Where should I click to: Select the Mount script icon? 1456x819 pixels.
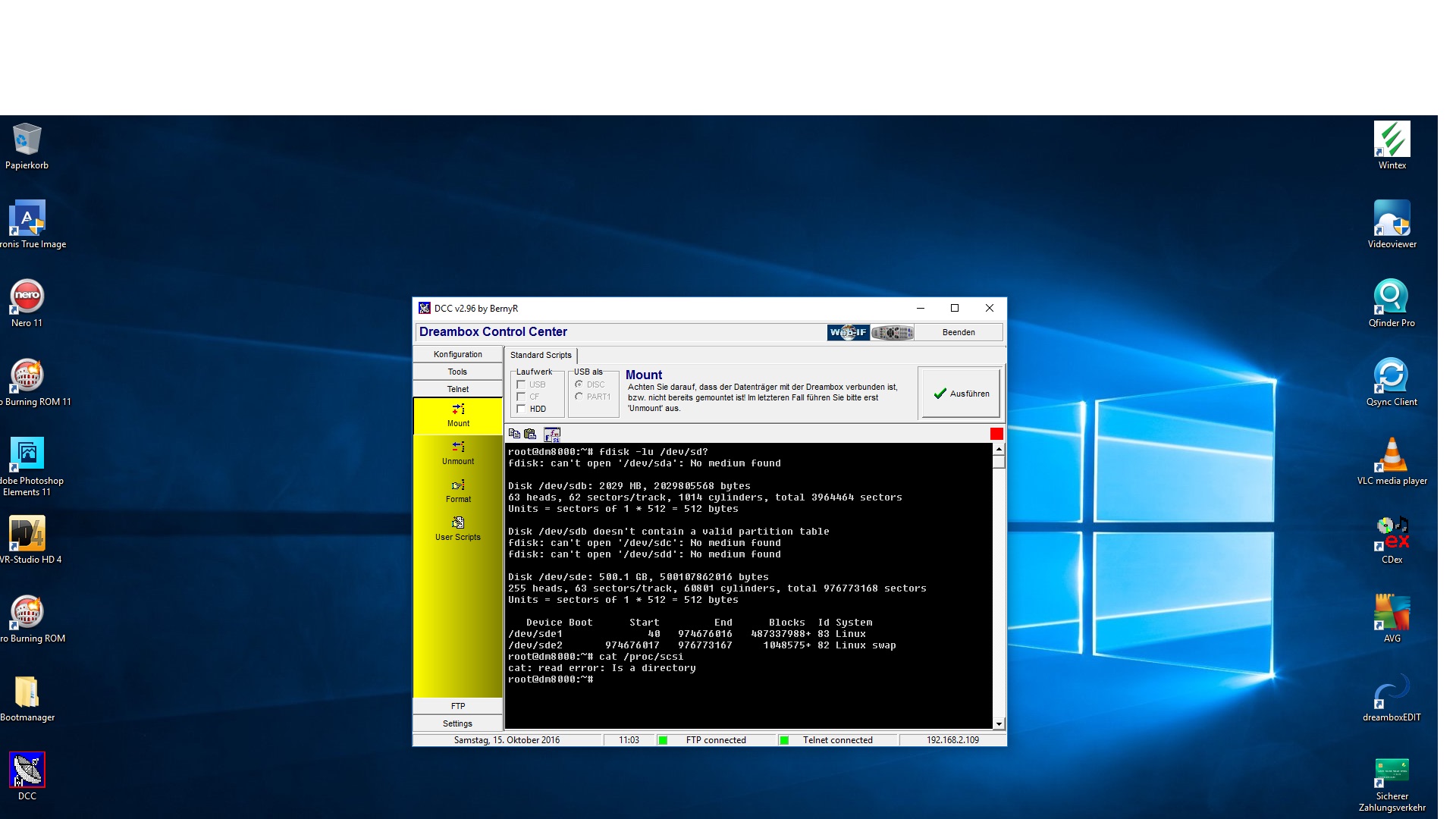coord(458,416)
